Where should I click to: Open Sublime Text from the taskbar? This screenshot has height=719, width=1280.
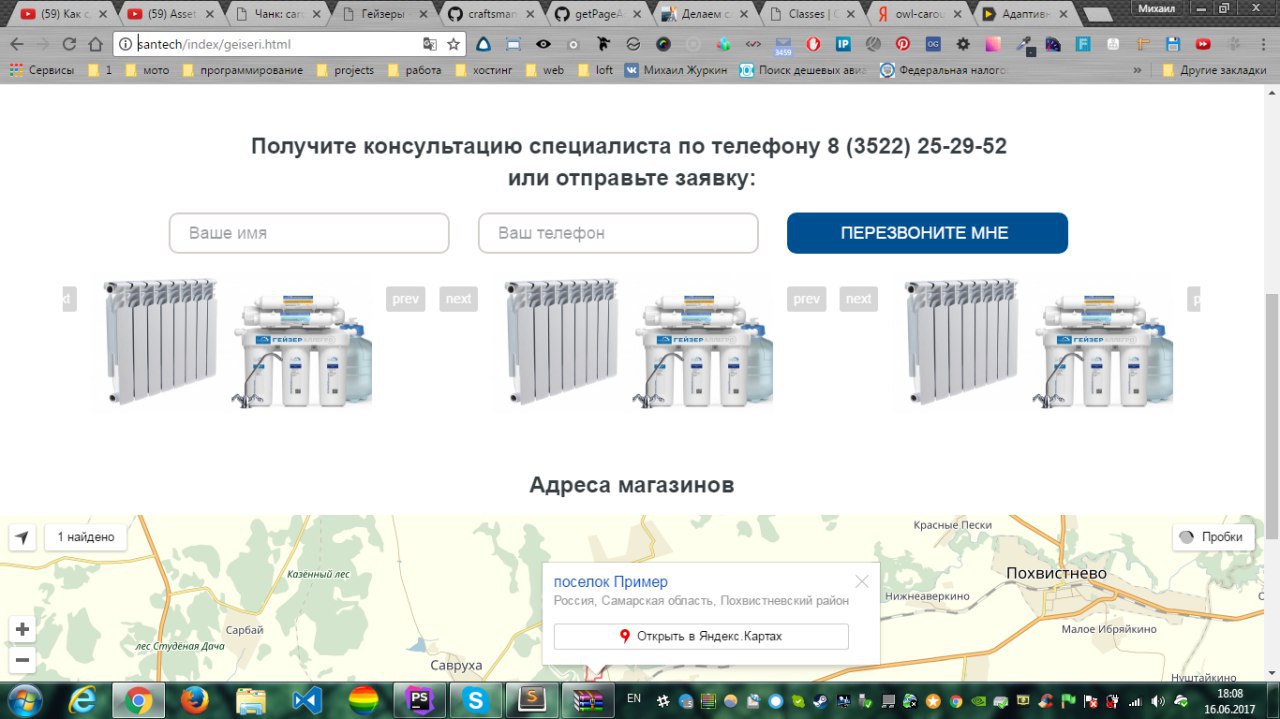pos(533,699)
